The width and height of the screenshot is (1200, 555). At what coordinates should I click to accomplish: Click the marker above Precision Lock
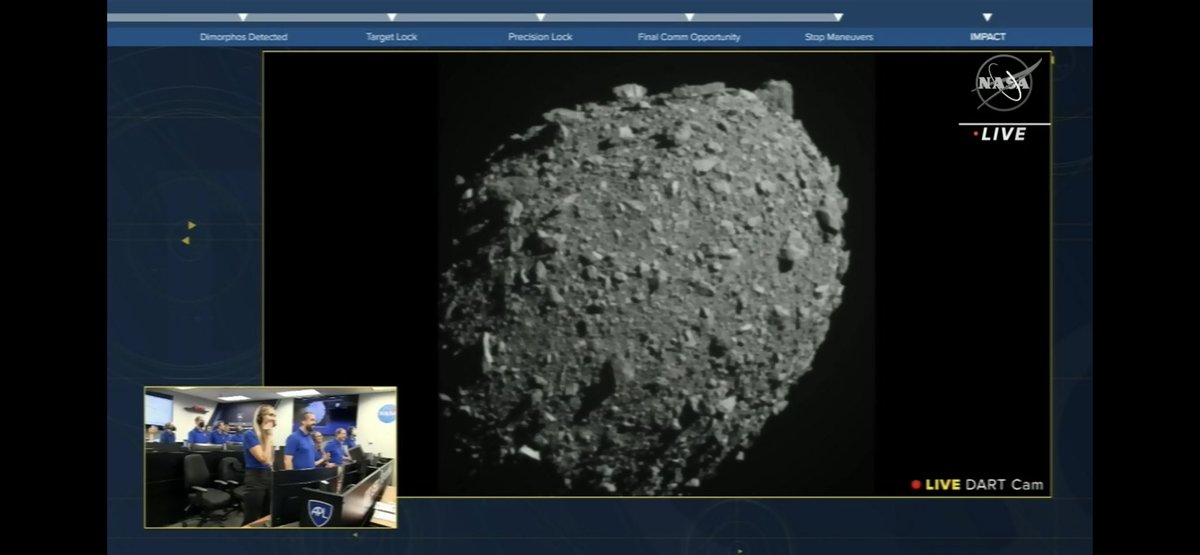click(x=540, y=17)
